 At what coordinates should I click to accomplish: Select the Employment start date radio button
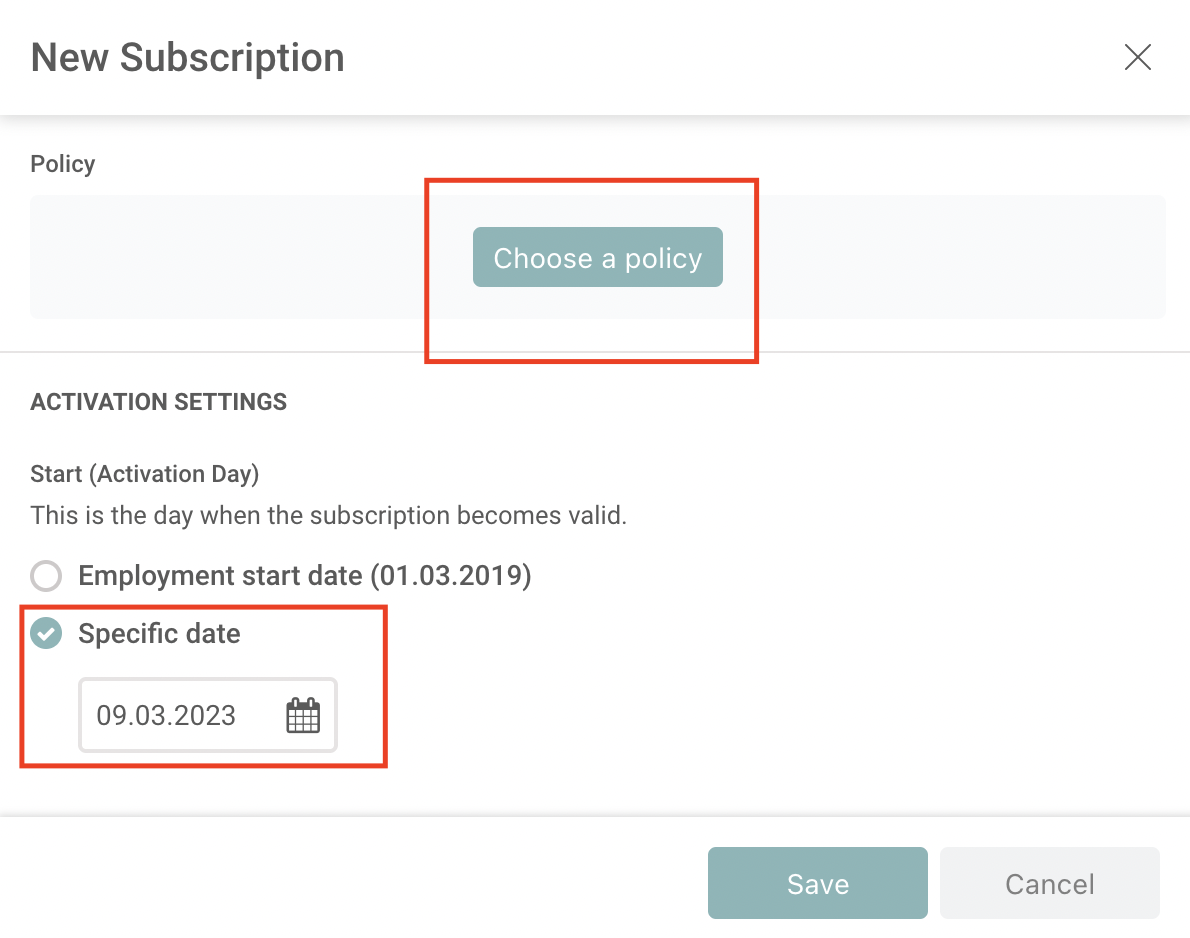[46, 576]
